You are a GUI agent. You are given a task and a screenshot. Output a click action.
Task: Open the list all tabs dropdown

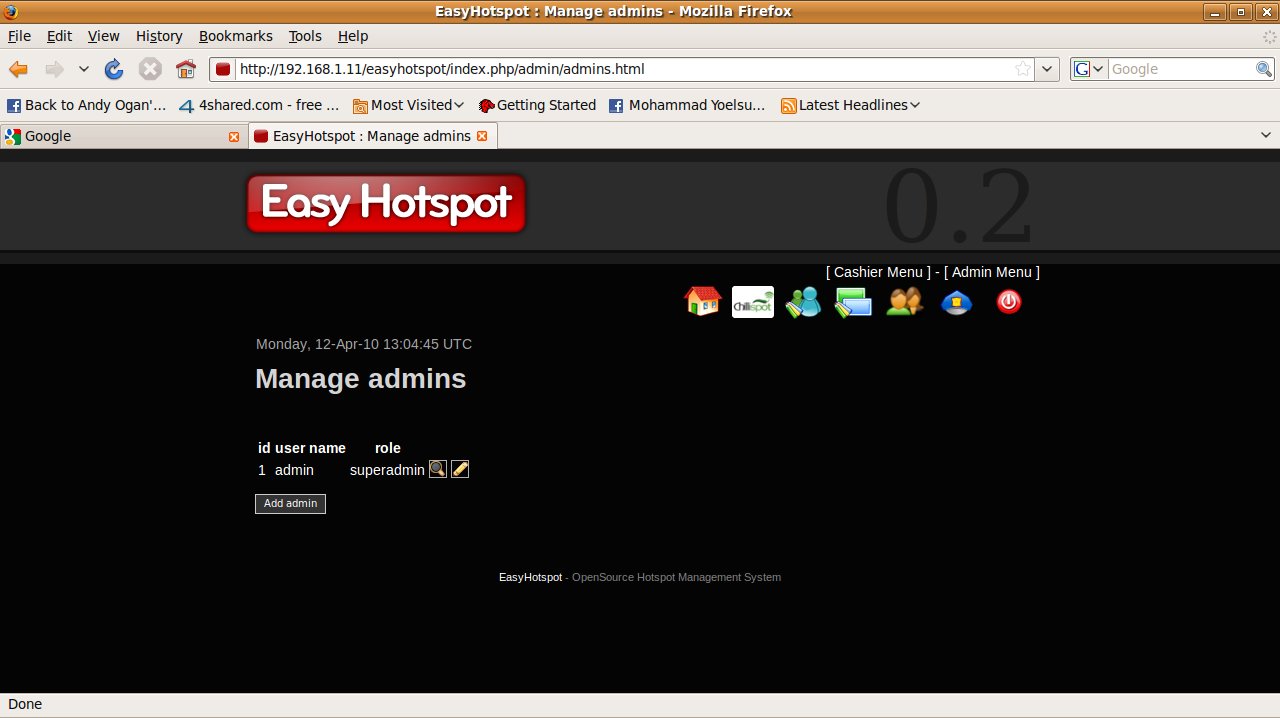pos(1267,135)
